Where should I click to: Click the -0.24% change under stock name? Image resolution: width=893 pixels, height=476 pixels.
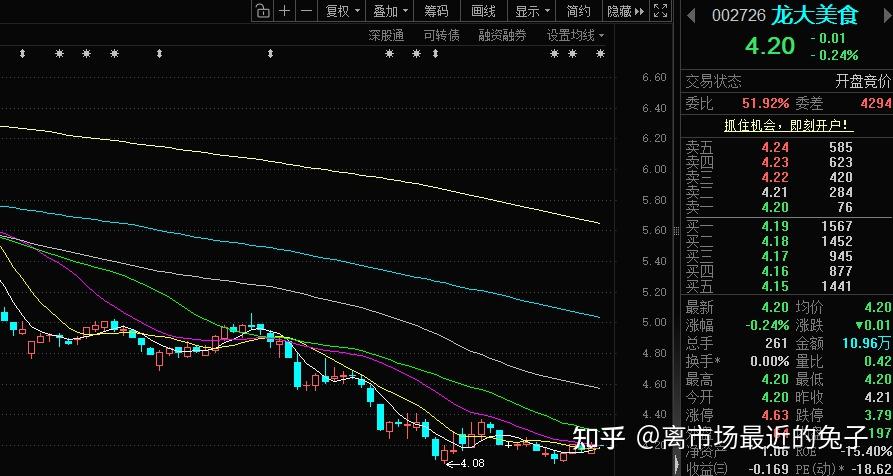click(x=834, y=55)
